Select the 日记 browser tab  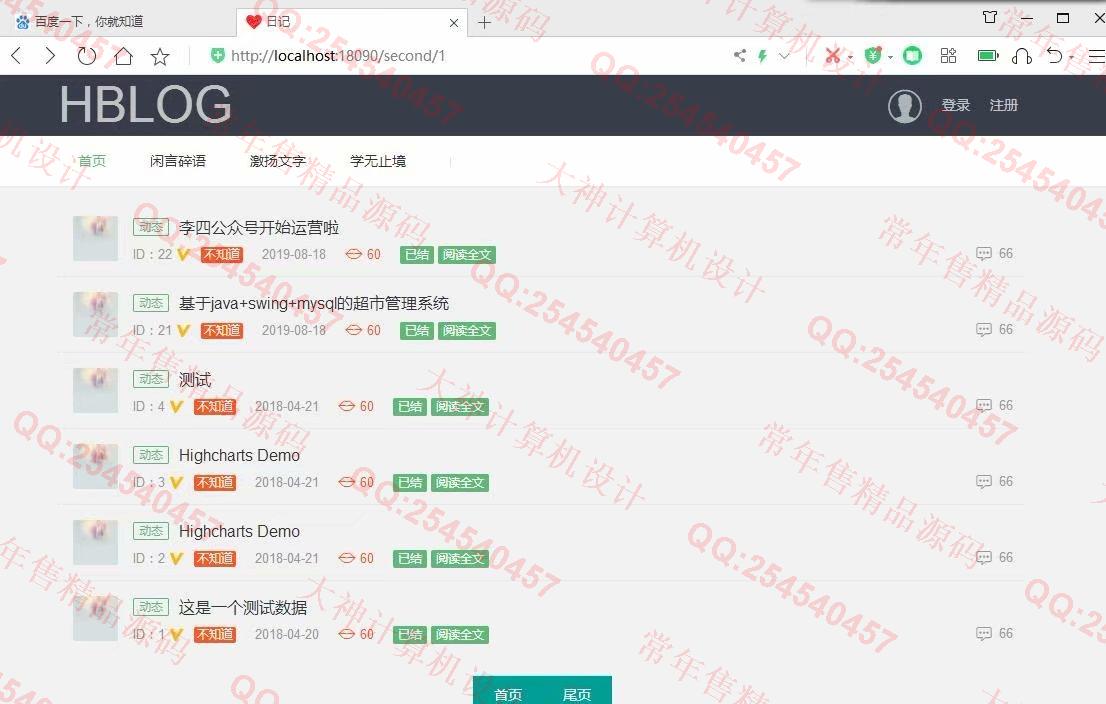click(x=353, y=22)
